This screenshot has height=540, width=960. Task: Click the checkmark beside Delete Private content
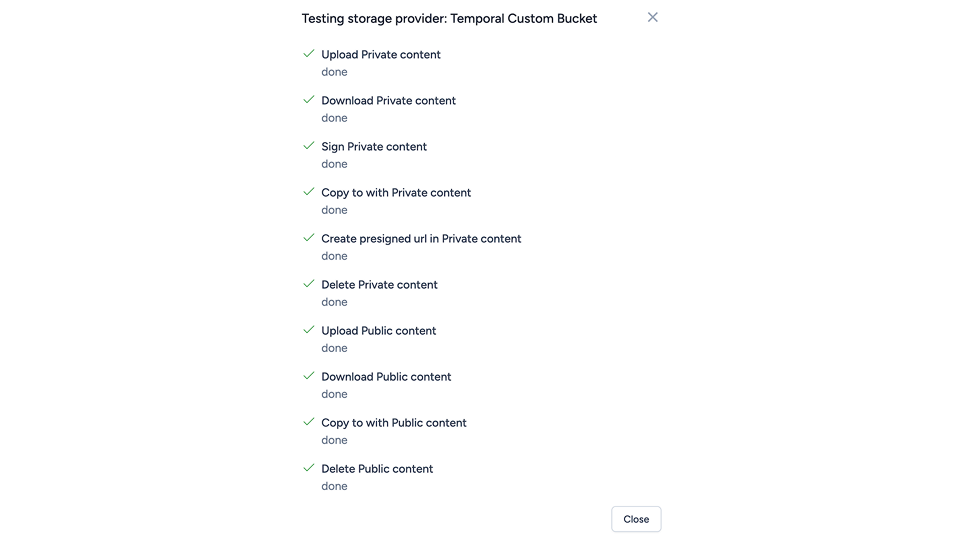[309, 284]
